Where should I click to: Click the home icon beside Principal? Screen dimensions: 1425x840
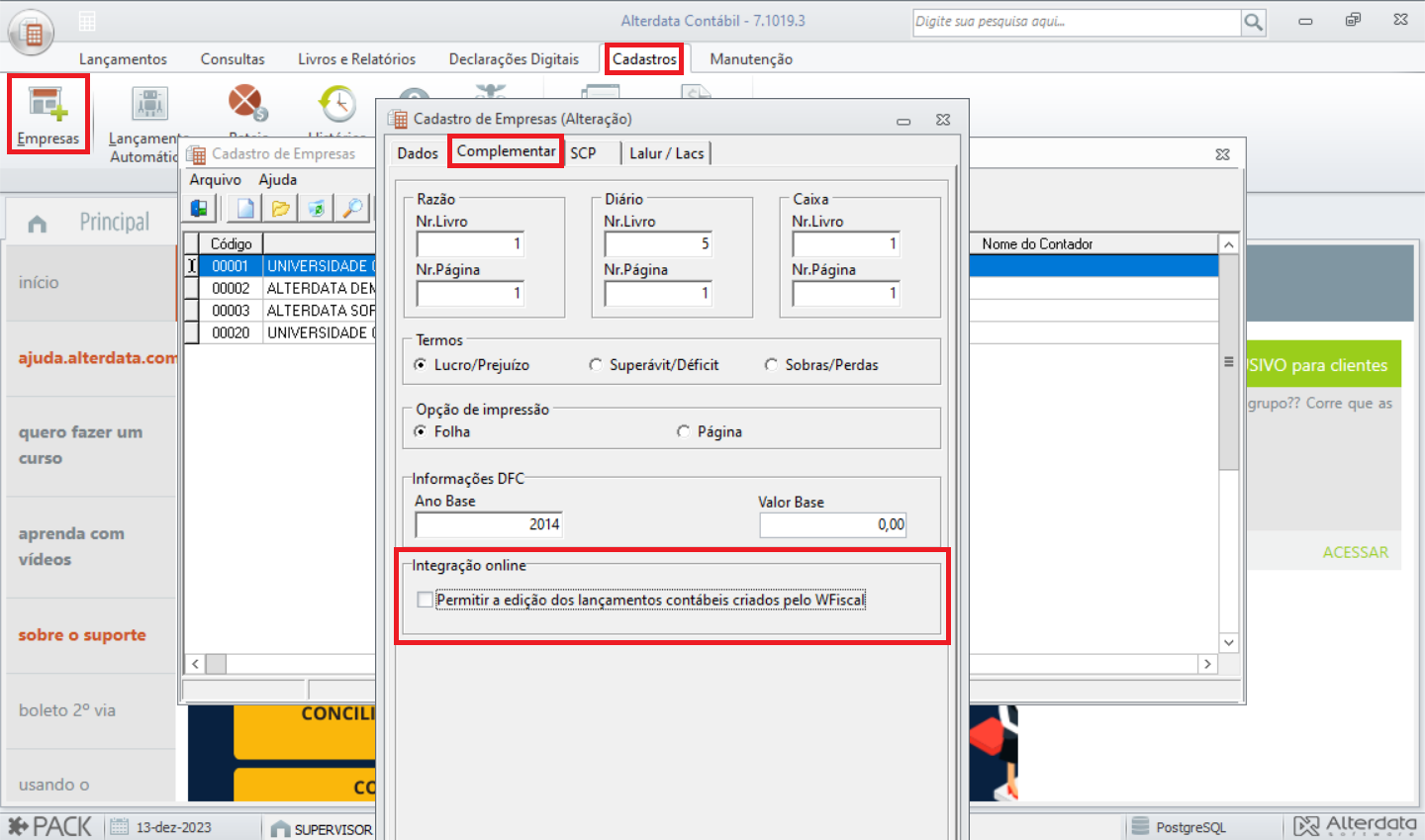click(x=38, y=224)
